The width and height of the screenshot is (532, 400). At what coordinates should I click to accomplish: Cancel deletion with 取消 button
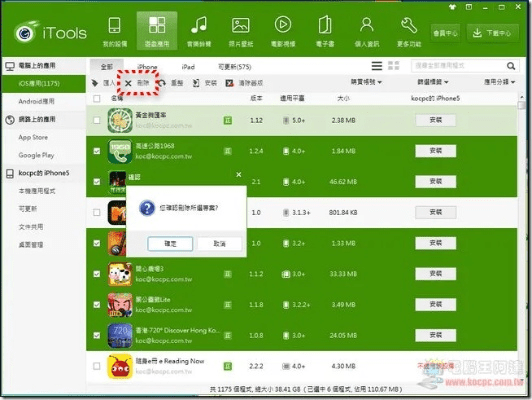click(x=220, y=244)
